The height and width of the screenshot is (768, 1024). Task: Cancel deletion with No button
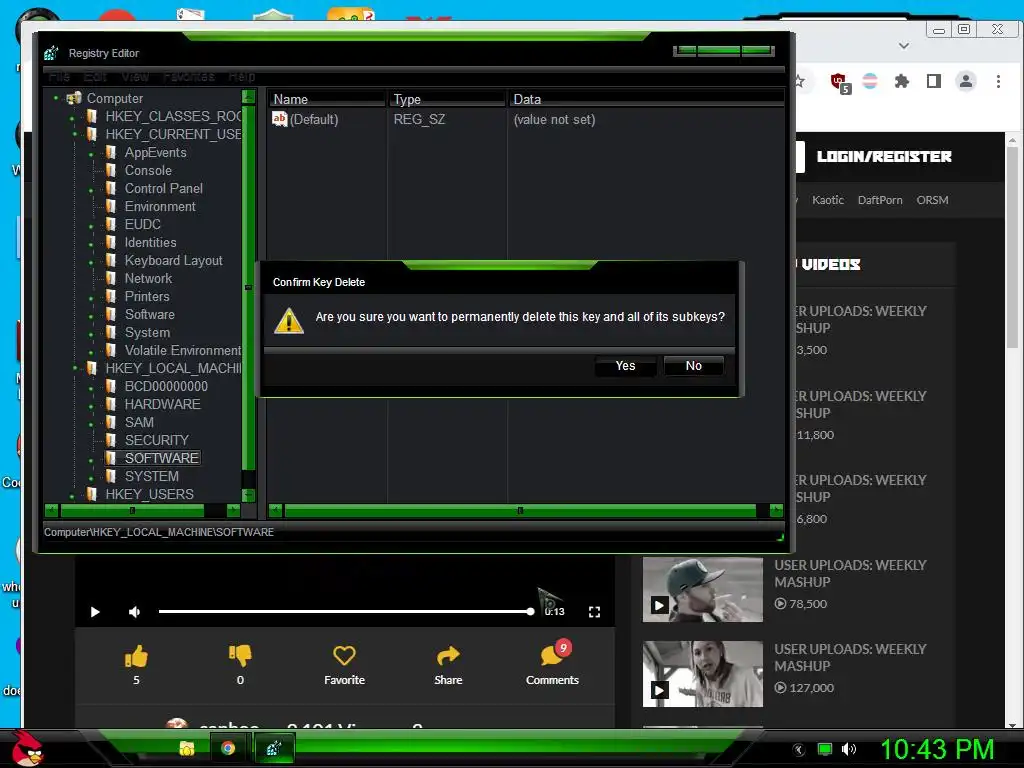coord(694,366)
